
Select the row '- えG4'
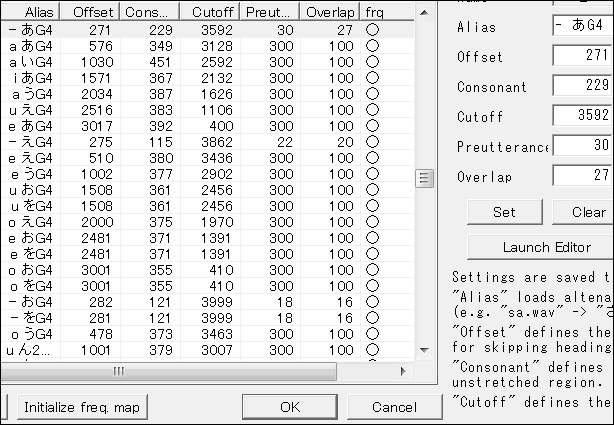(x=207, y=142)
